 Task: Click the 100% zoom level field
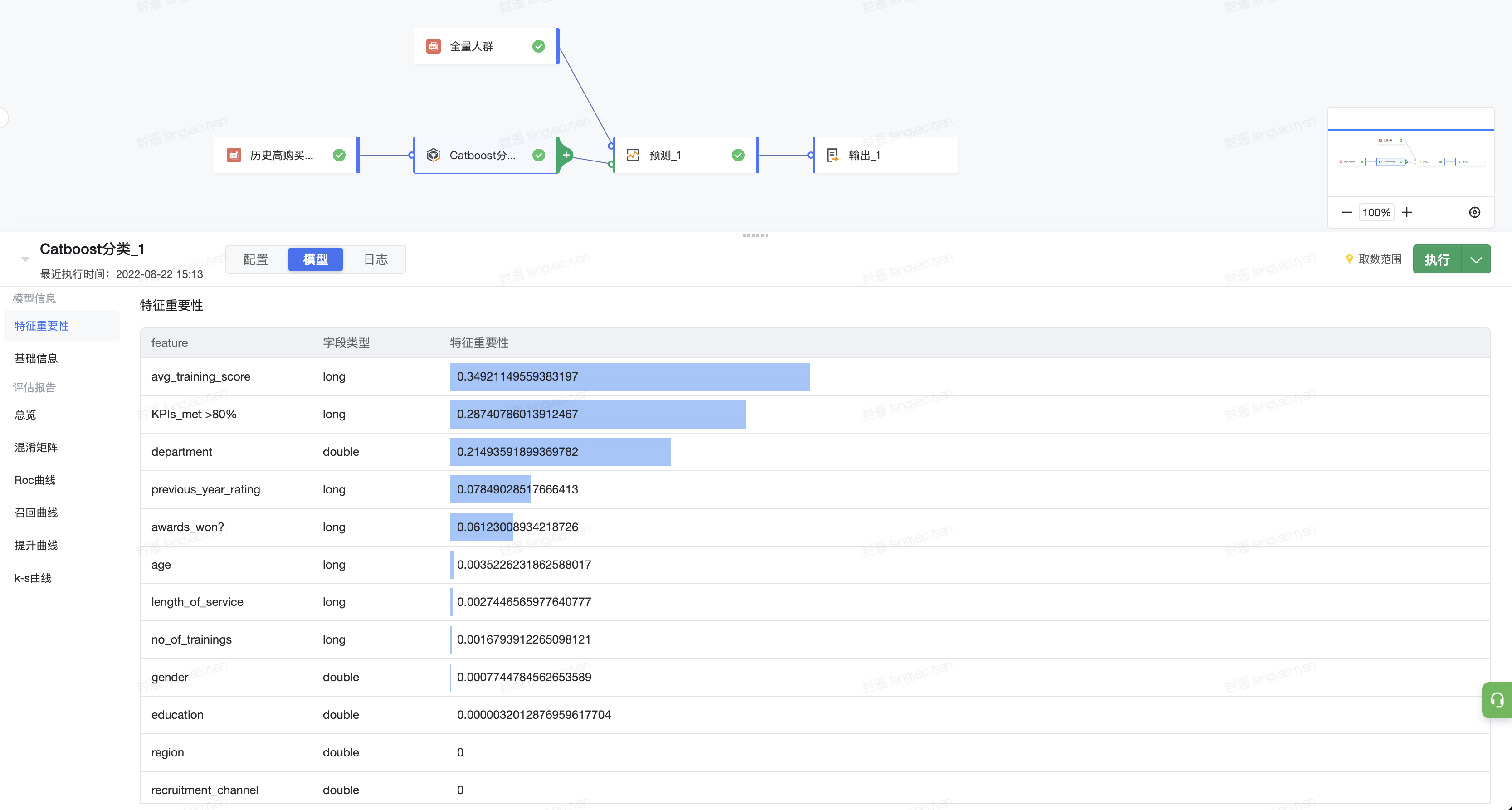pyautogui.click(x=1376, y=213)
